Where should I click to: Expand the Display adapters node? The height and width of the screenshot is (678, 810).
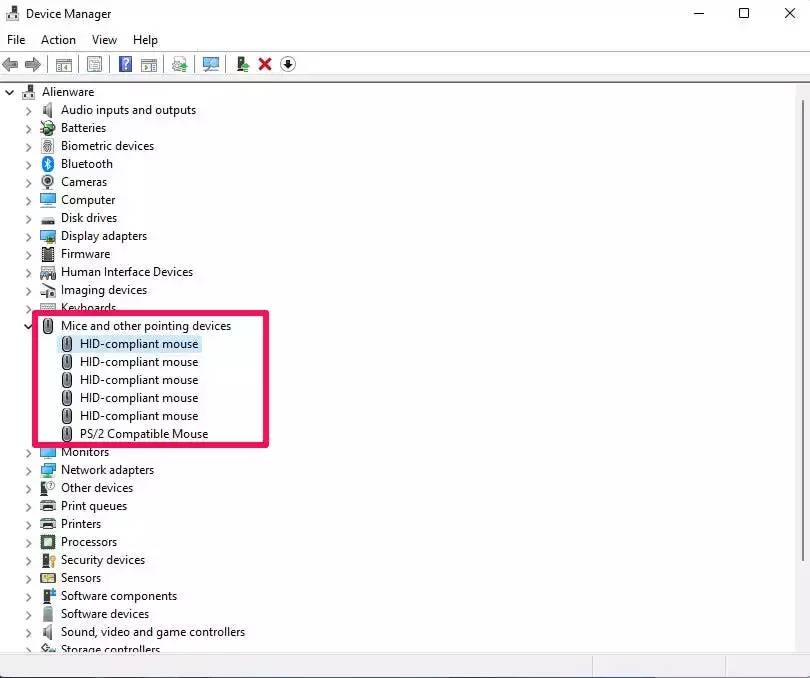[28, 236]
